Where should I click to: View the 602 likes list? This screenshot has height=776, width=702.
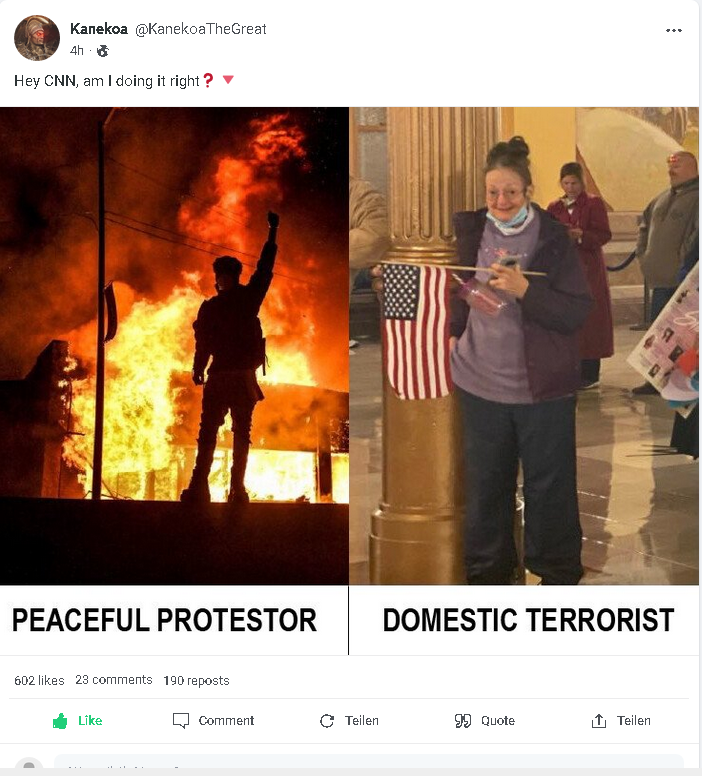[x=40, y=680]
